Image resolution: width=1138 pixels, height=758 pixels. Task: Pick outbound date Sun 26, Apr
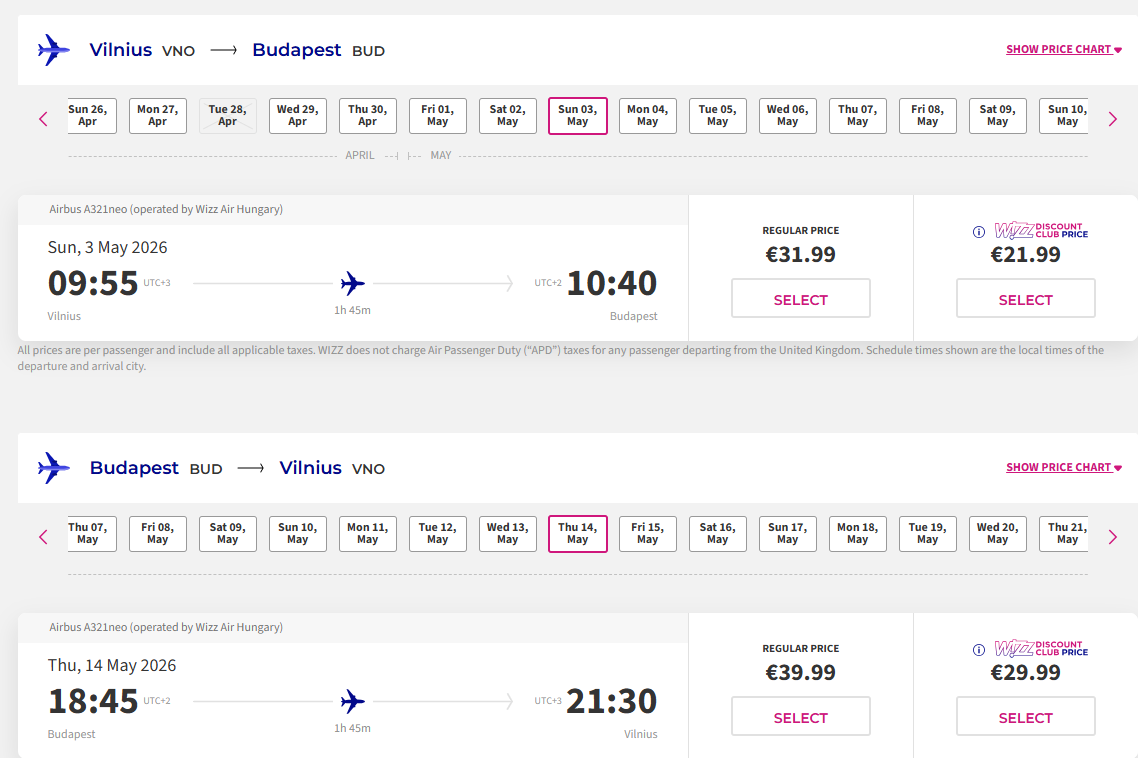(x=88, y=116)
